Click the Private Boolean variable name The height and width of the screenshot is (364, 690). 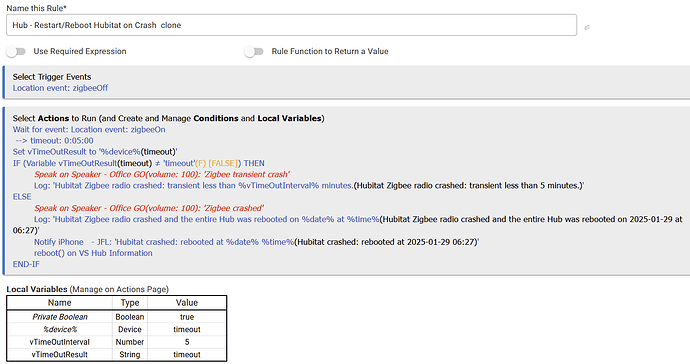click(60, 317)
